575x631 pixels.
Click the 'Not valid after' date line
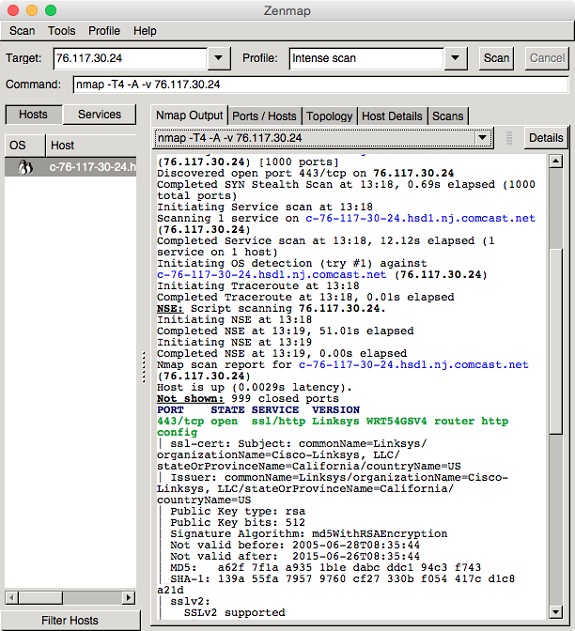click(x=295, y=557)
